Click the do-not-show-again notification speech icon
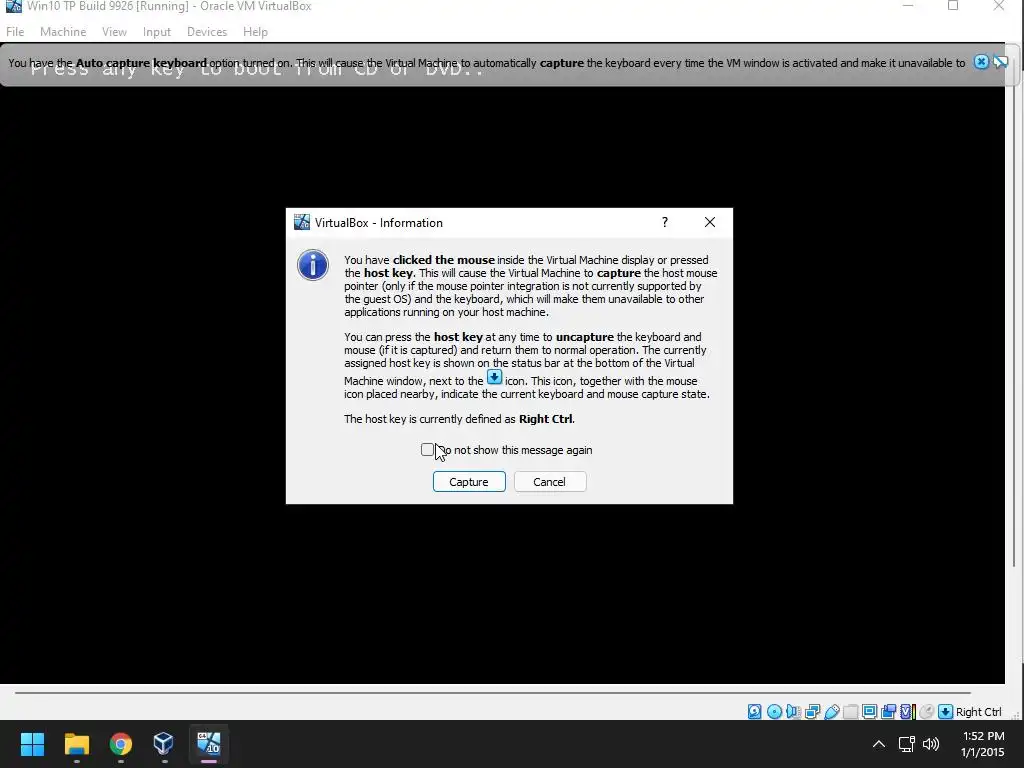Image resolution: width=1024 pixels, height=768 pixels. click(x=1000, y=62)
